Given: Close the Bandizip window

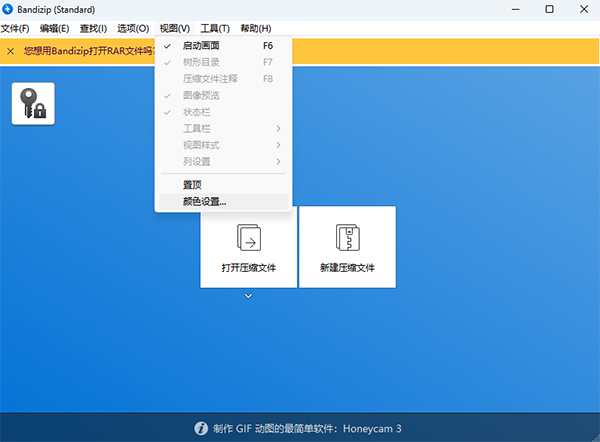Looking at the screenshot, I should point(584,9).
